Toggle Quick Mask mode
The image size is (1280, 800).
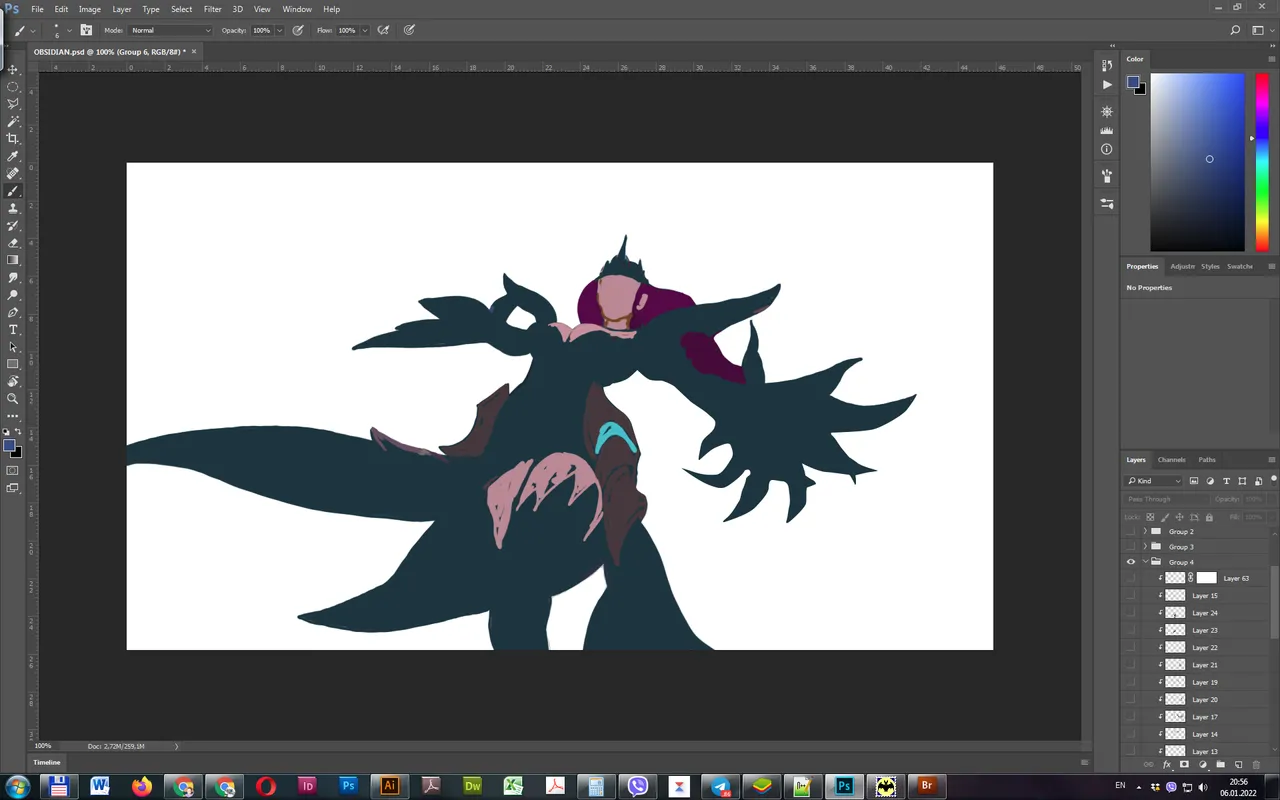[13, 470]
